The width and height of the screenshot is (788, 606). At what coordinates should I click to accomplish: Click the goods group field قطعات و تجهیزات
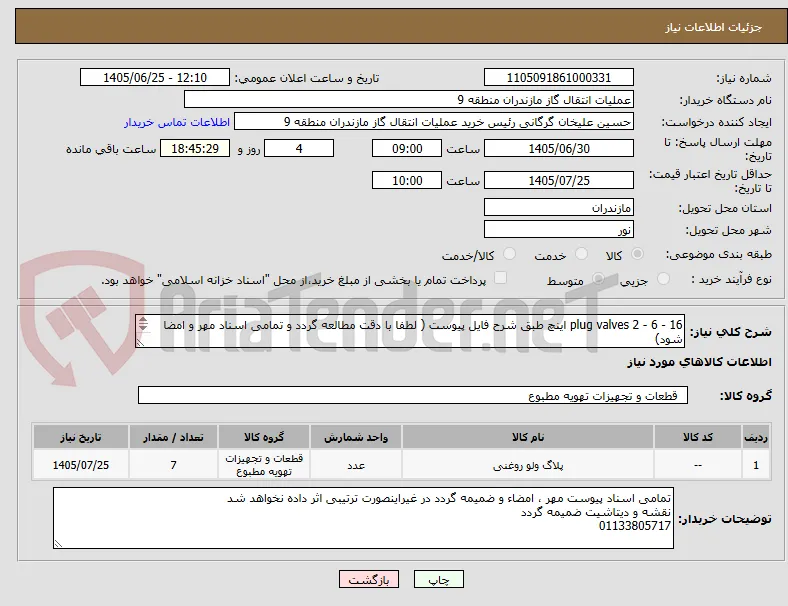413,395
